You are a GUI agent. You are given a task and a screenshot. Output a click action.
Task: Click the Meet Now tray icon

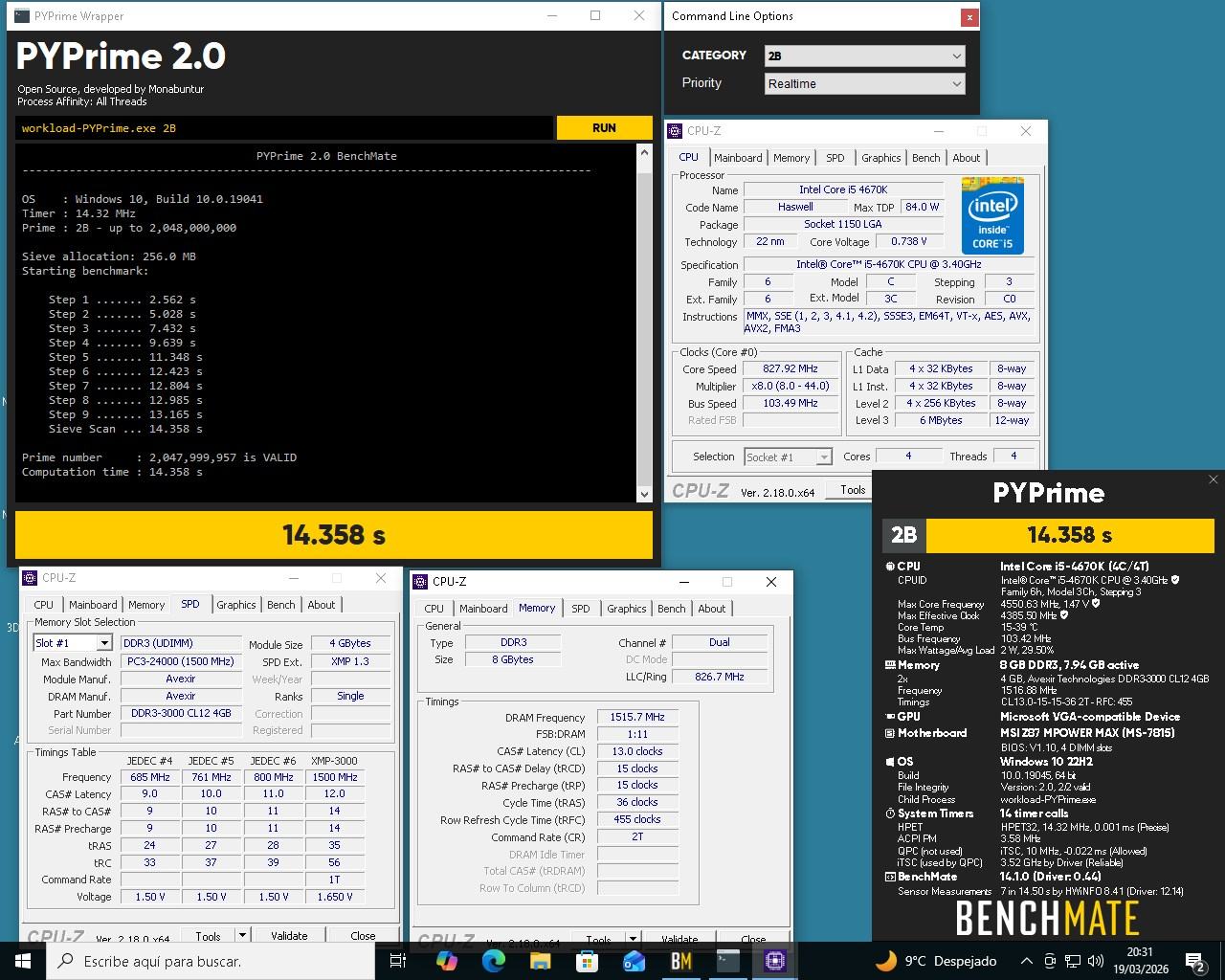(x=1050, y=960)
